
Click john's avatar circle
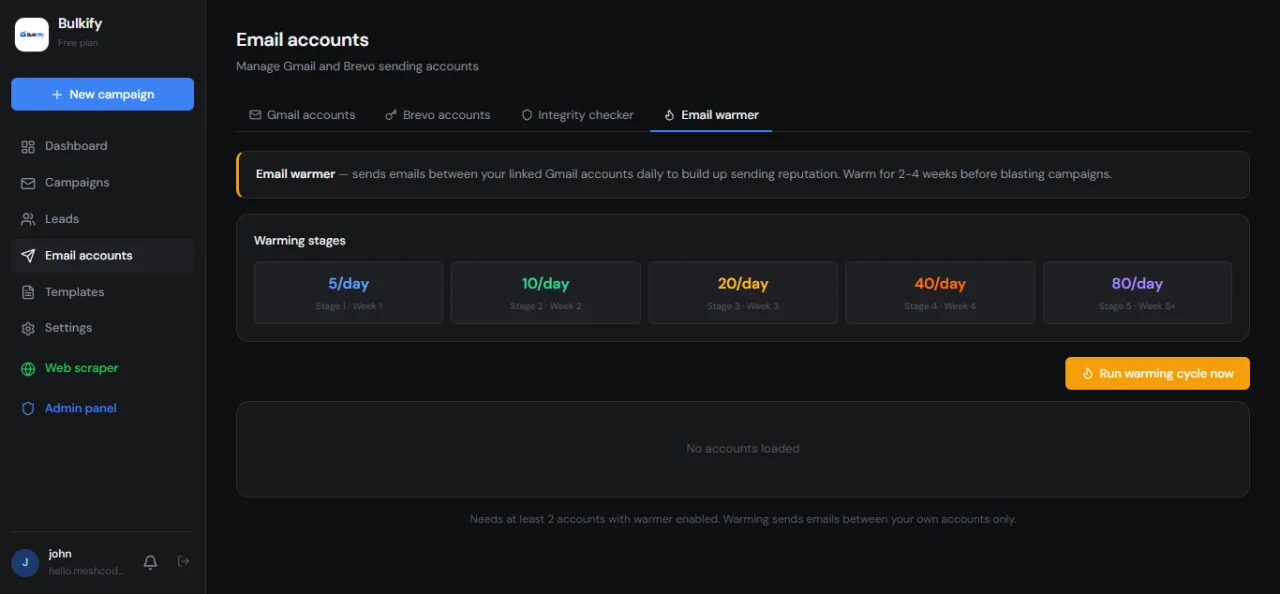click(x=25, y=562)
